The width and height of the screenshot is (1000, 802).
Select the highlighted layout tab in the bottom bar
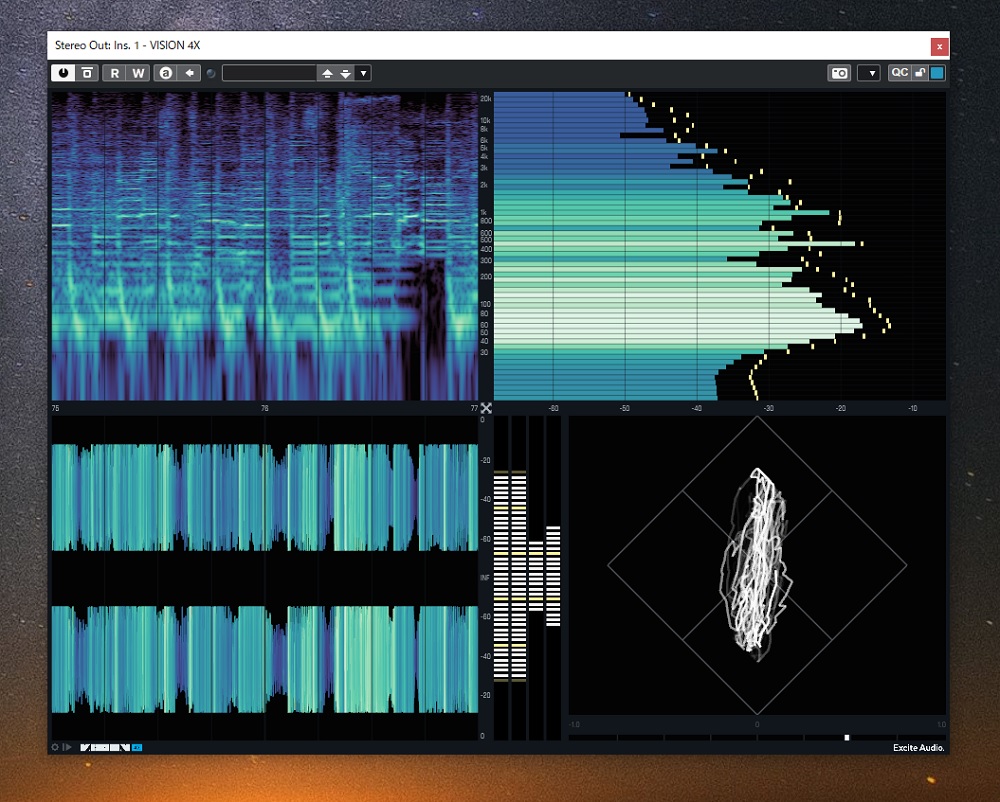(x=136, y=746)
